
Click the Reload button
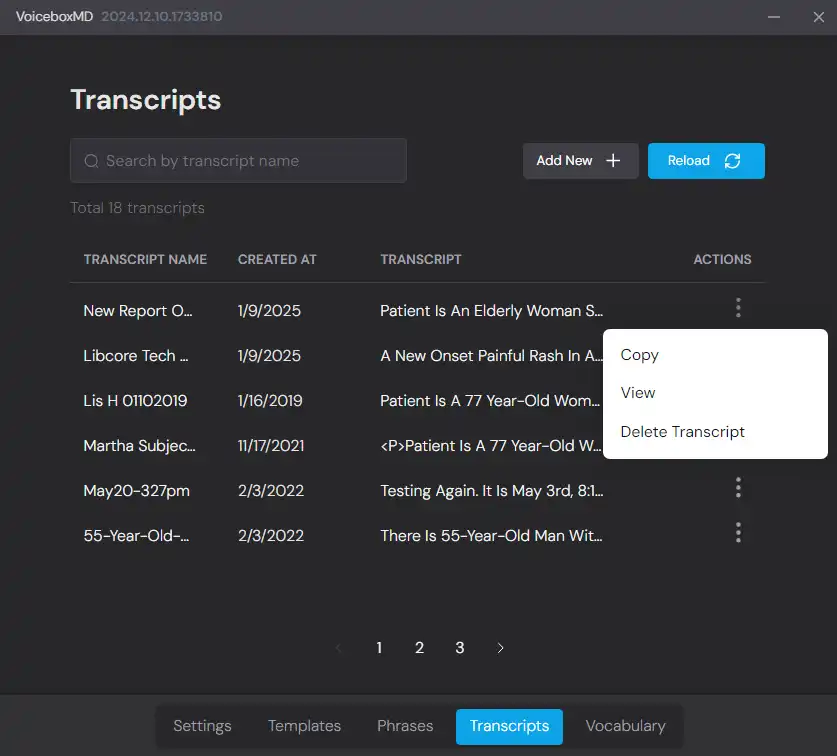point(706,161)
